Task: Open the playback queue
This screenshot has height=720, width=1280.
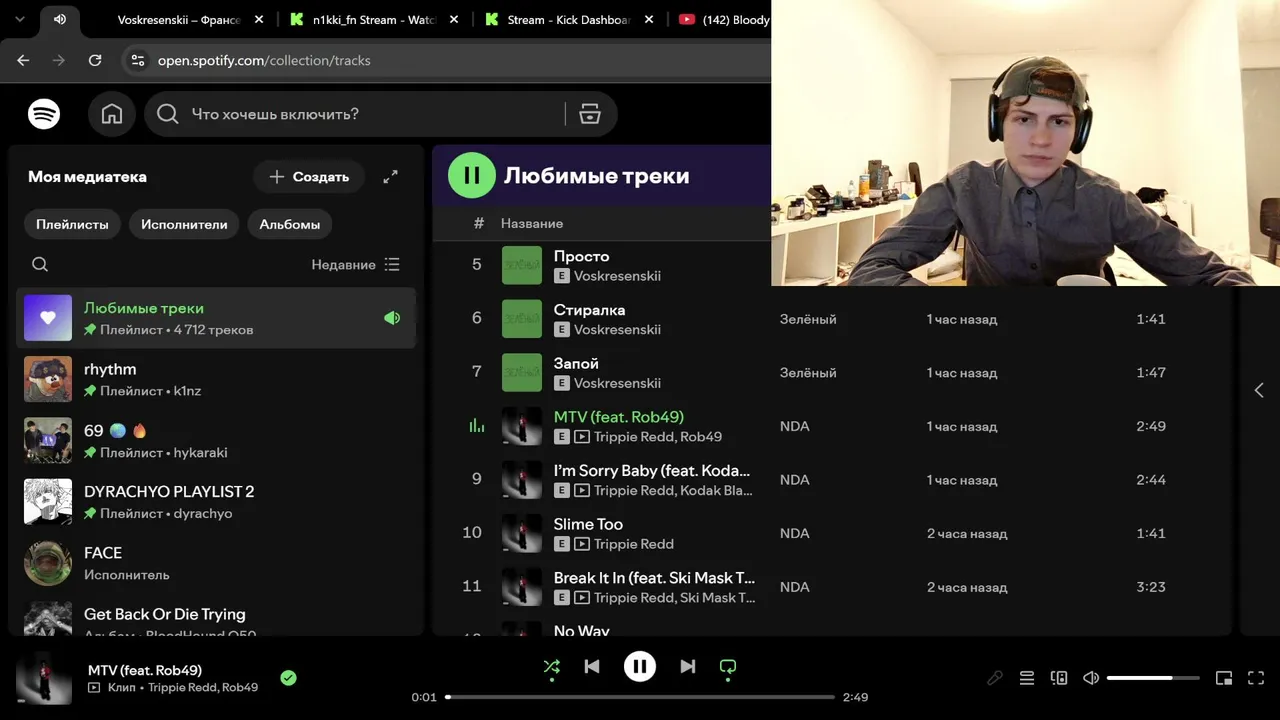Action: point(1027,678)
